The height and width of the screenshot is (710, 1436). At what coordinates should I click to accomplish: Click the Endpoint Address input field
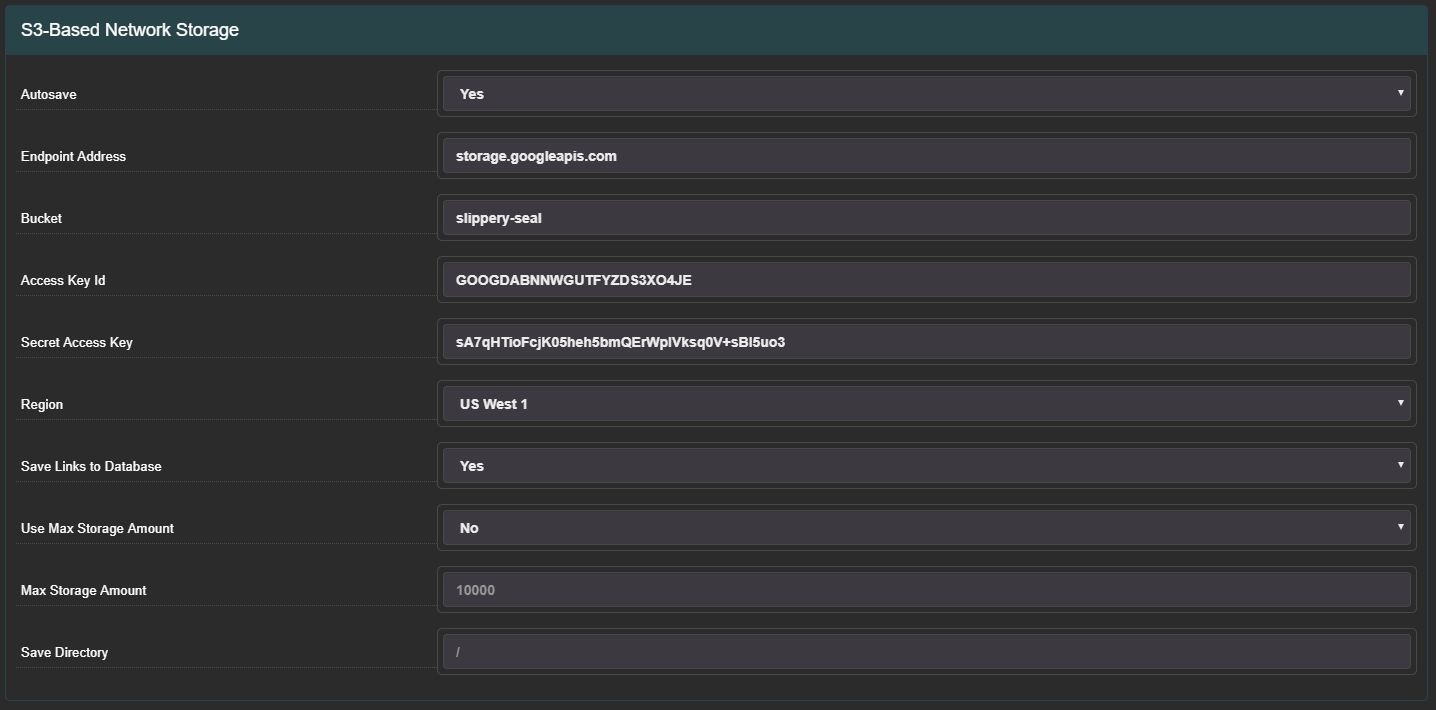[x=927, y=156]
